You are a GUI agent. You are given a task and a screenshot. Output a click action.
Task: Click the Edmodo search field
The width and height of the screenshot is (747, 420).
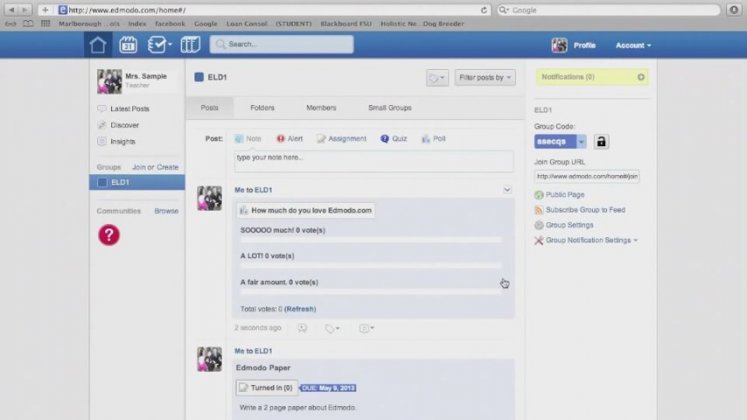click(282, 44)
